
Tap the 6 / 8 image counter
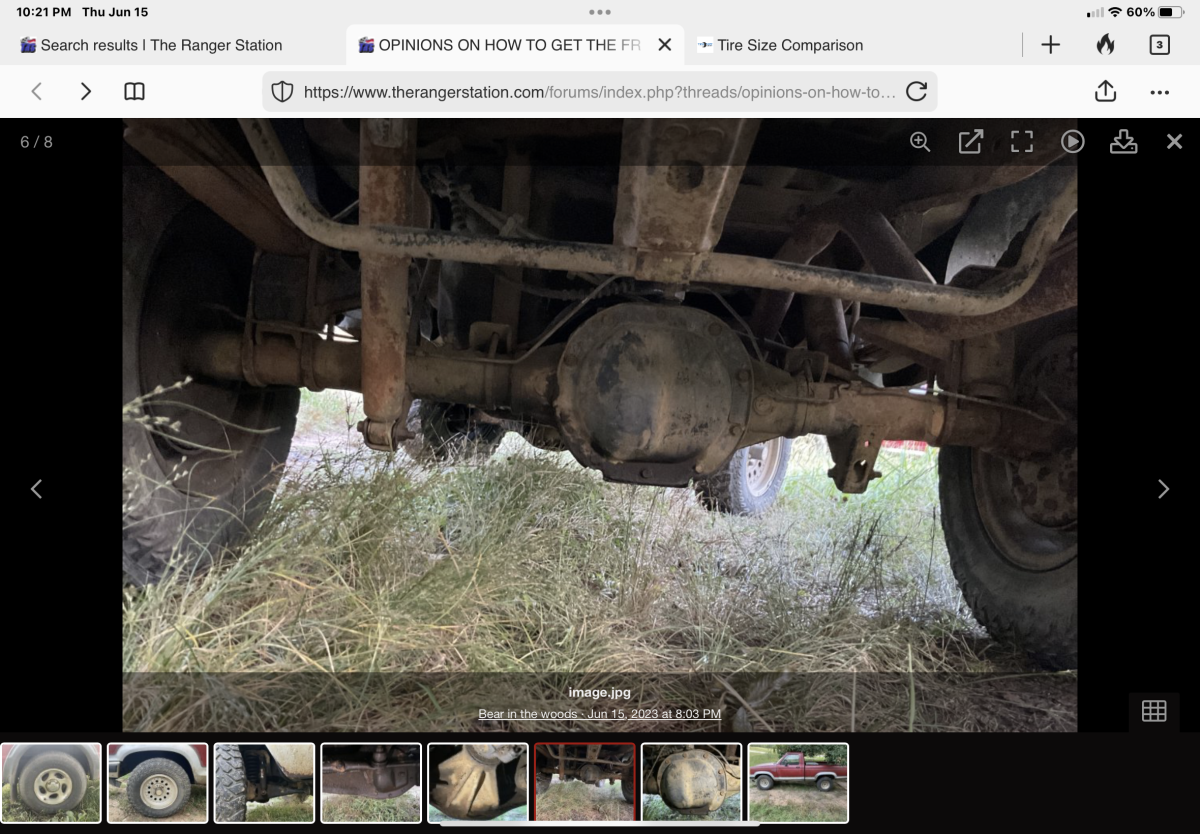[36, 142]
